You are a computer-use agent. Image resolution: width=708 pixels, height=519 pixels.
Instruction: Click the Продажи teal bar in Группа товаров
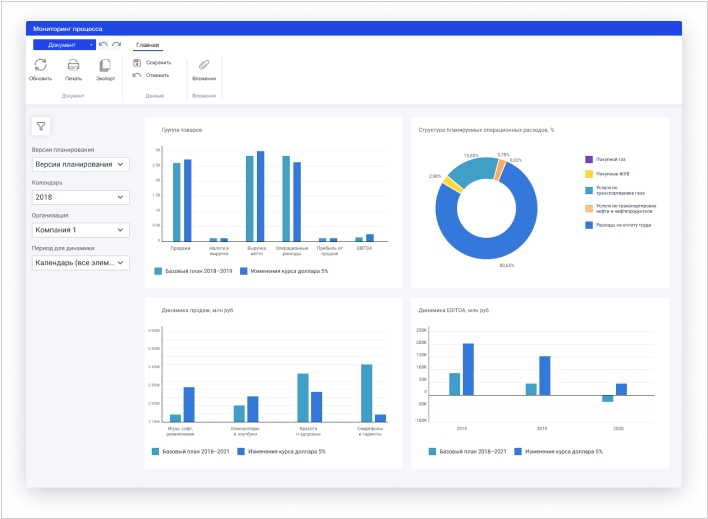pos(177,202)
